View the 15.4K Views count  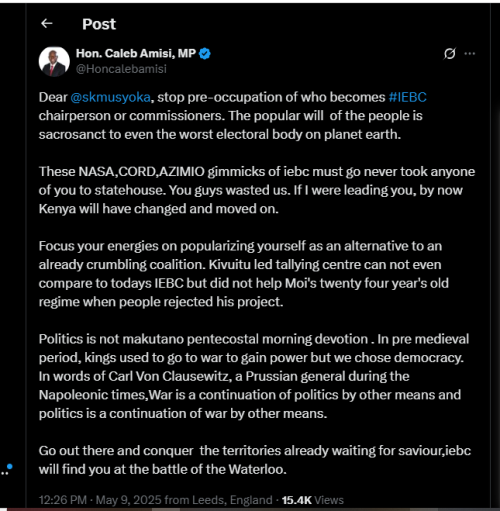(x=312, y=500)
